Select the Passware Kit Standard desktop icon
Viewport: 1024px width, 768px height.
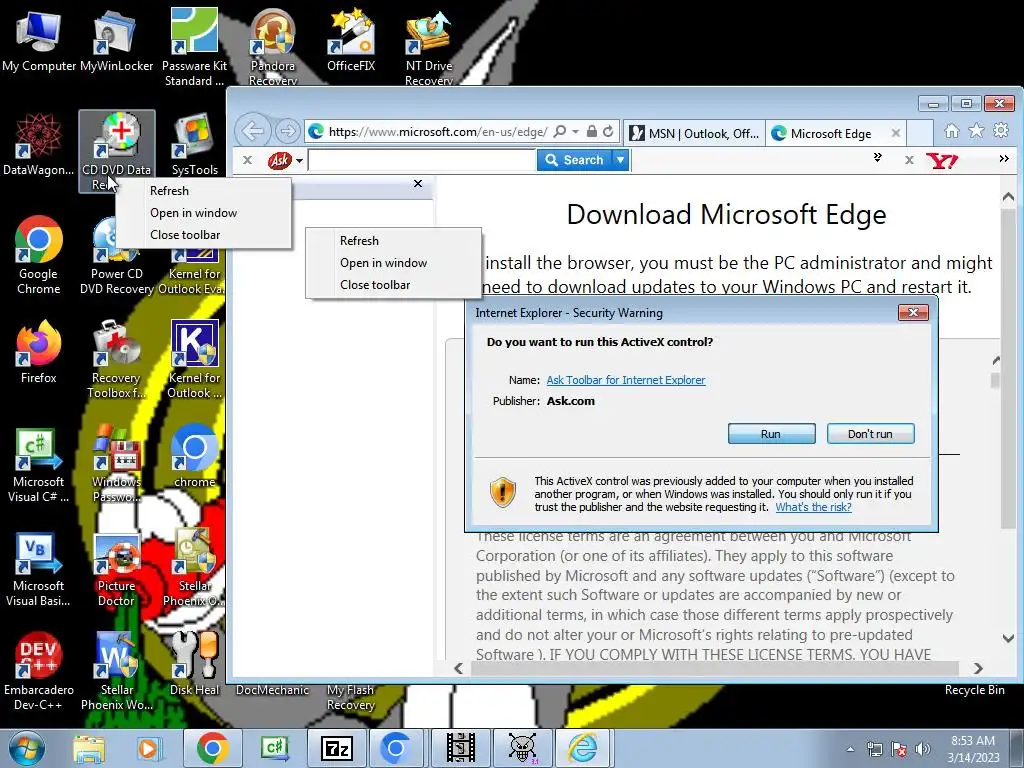(x=194, y=47)
